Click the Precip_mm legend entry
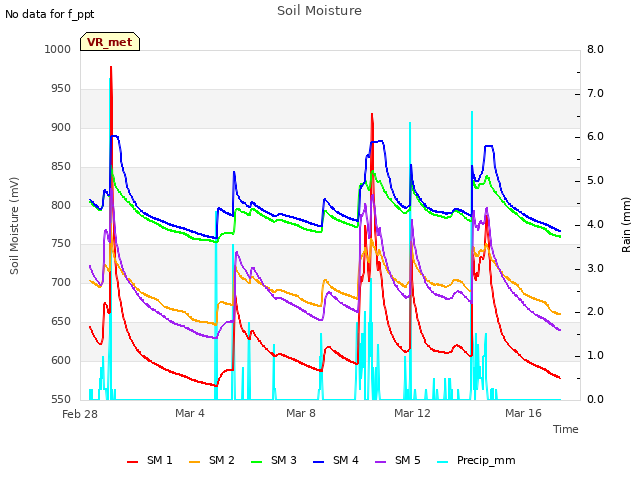Viewport: 640px width, 480px height. (x=476, y=460)
